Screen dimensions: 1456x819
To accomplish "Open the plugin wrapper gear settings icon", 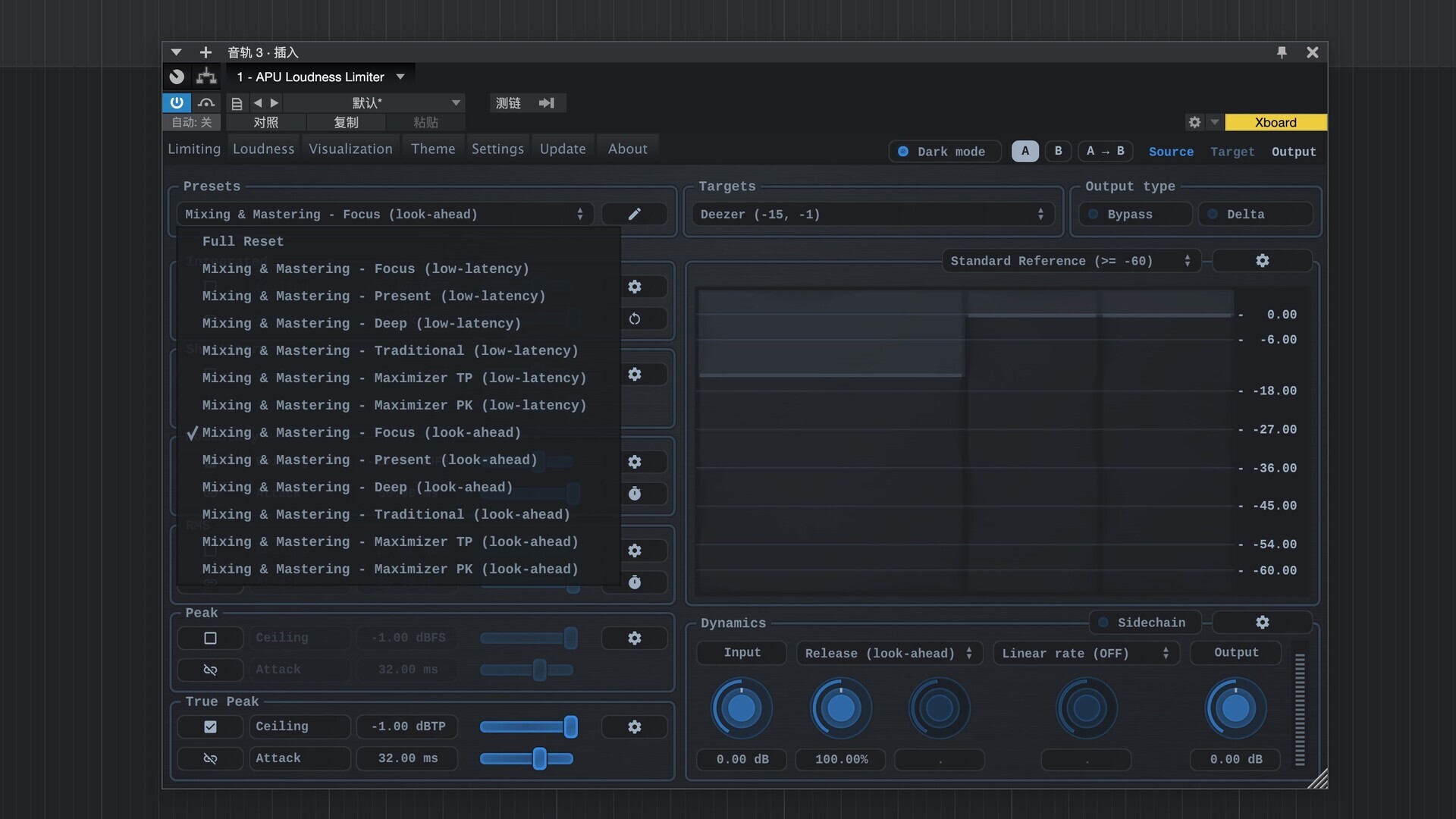I will click(x=1194, y=122).
